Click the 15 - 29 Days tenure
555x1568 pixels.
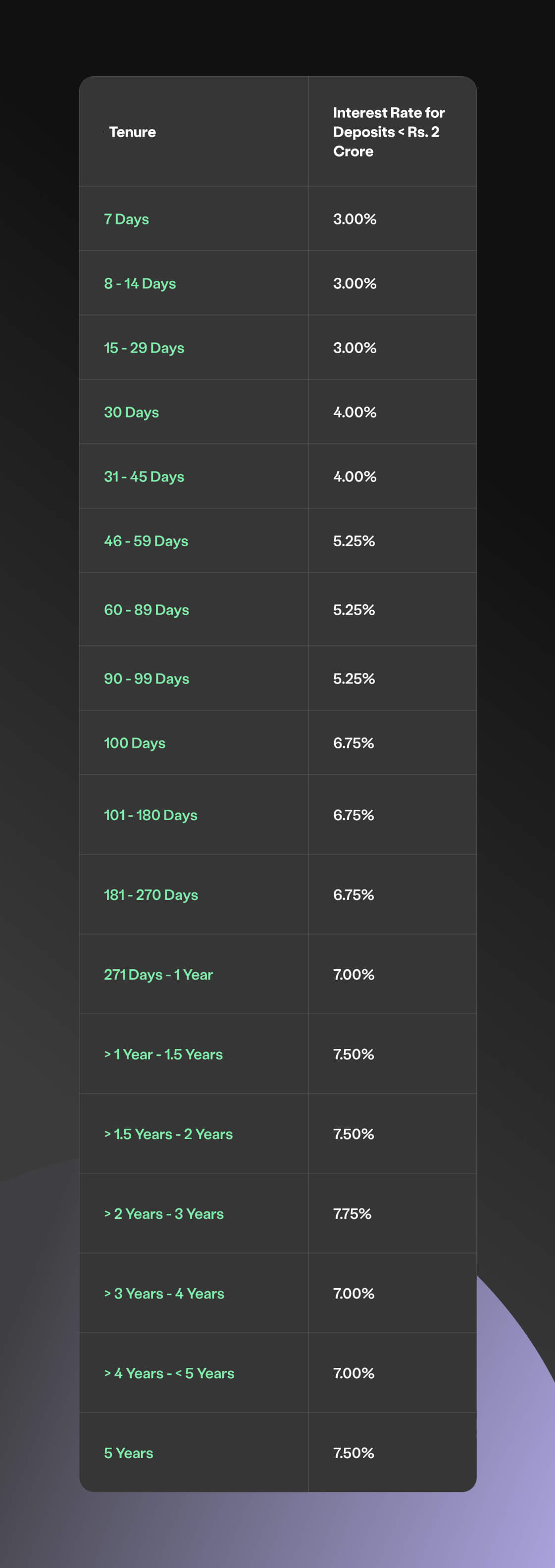point(144,348)
